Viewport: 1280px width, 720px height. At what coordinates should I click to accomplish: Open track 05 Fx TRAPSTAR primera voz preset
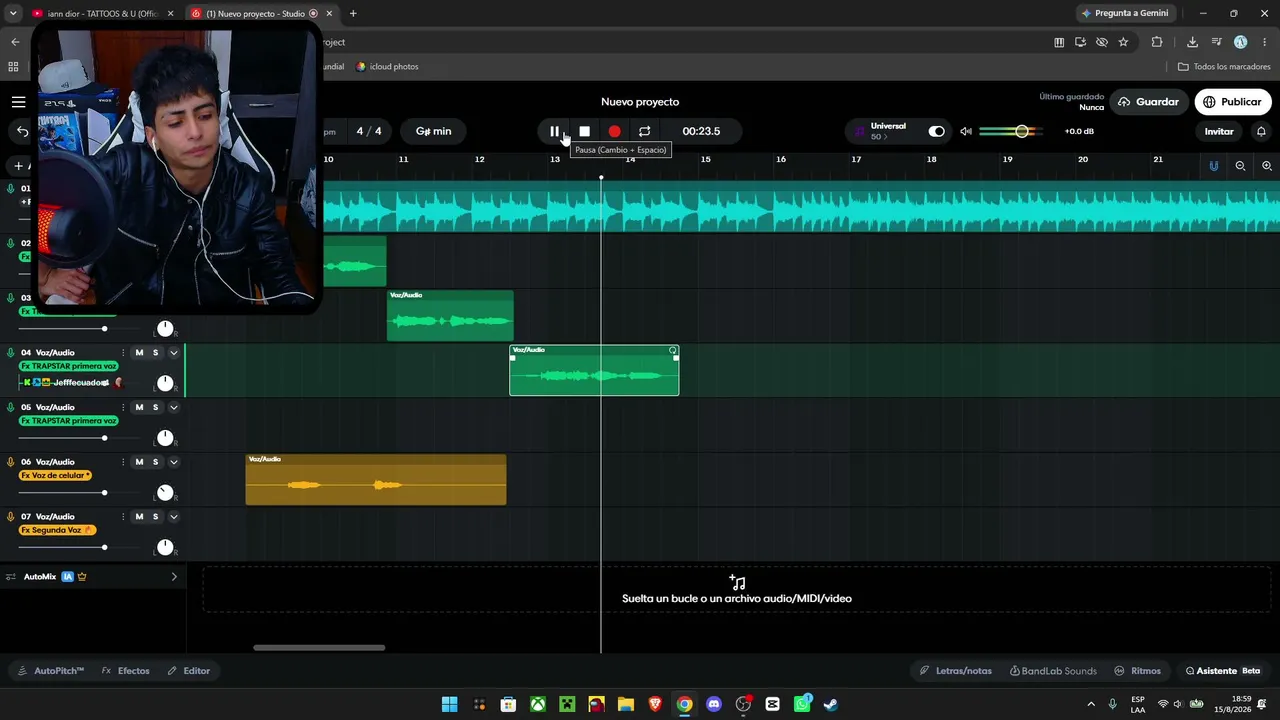(68, 421)
